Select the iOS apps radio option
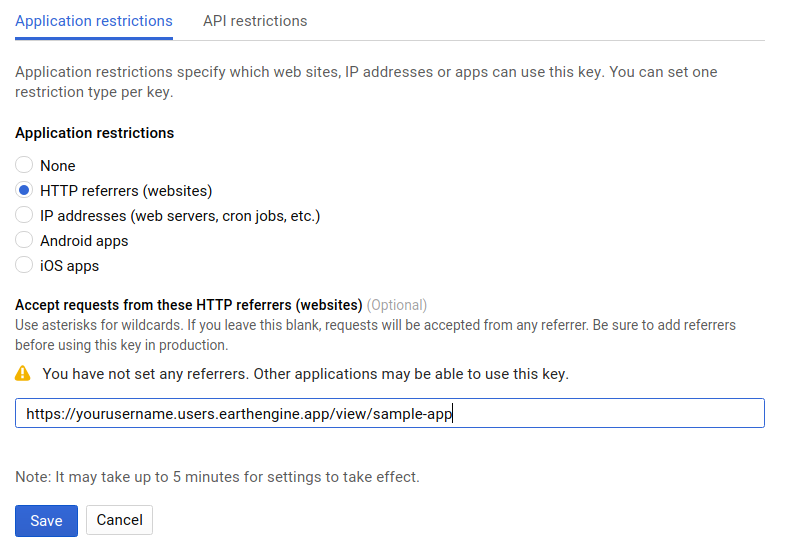Image resolution: width=805 pixels, height=552 pixels. point(24,266)
